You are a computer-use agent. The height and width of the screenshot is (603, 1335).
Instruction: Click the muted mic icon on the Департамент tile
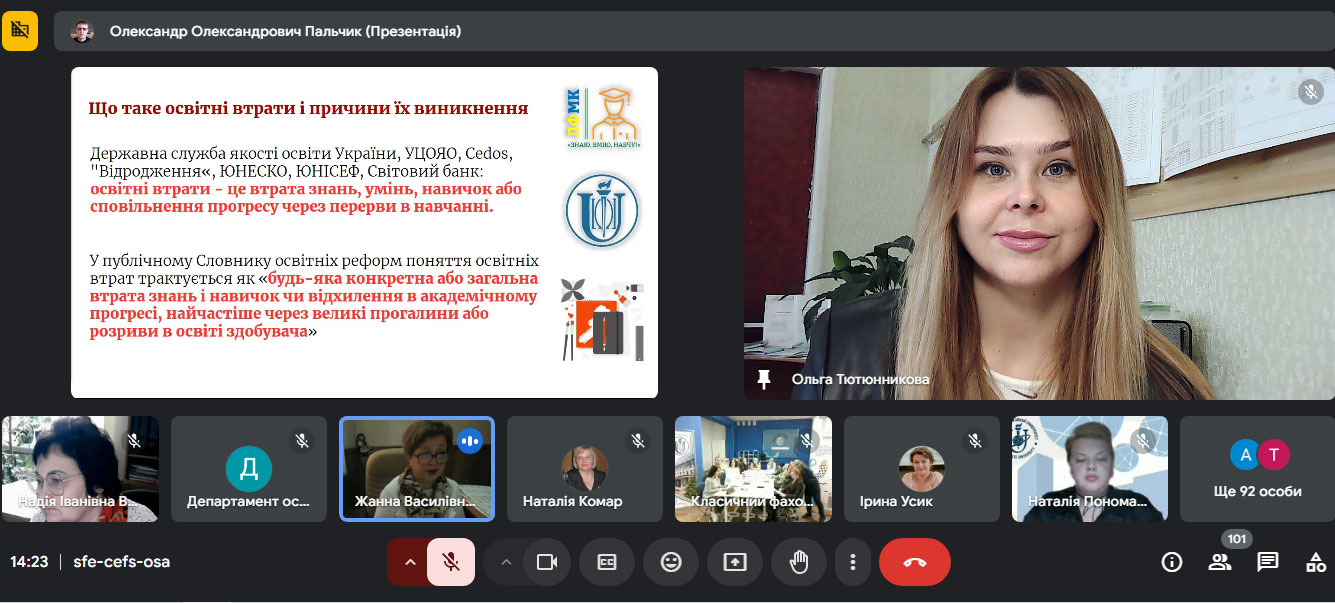[302, 440]
